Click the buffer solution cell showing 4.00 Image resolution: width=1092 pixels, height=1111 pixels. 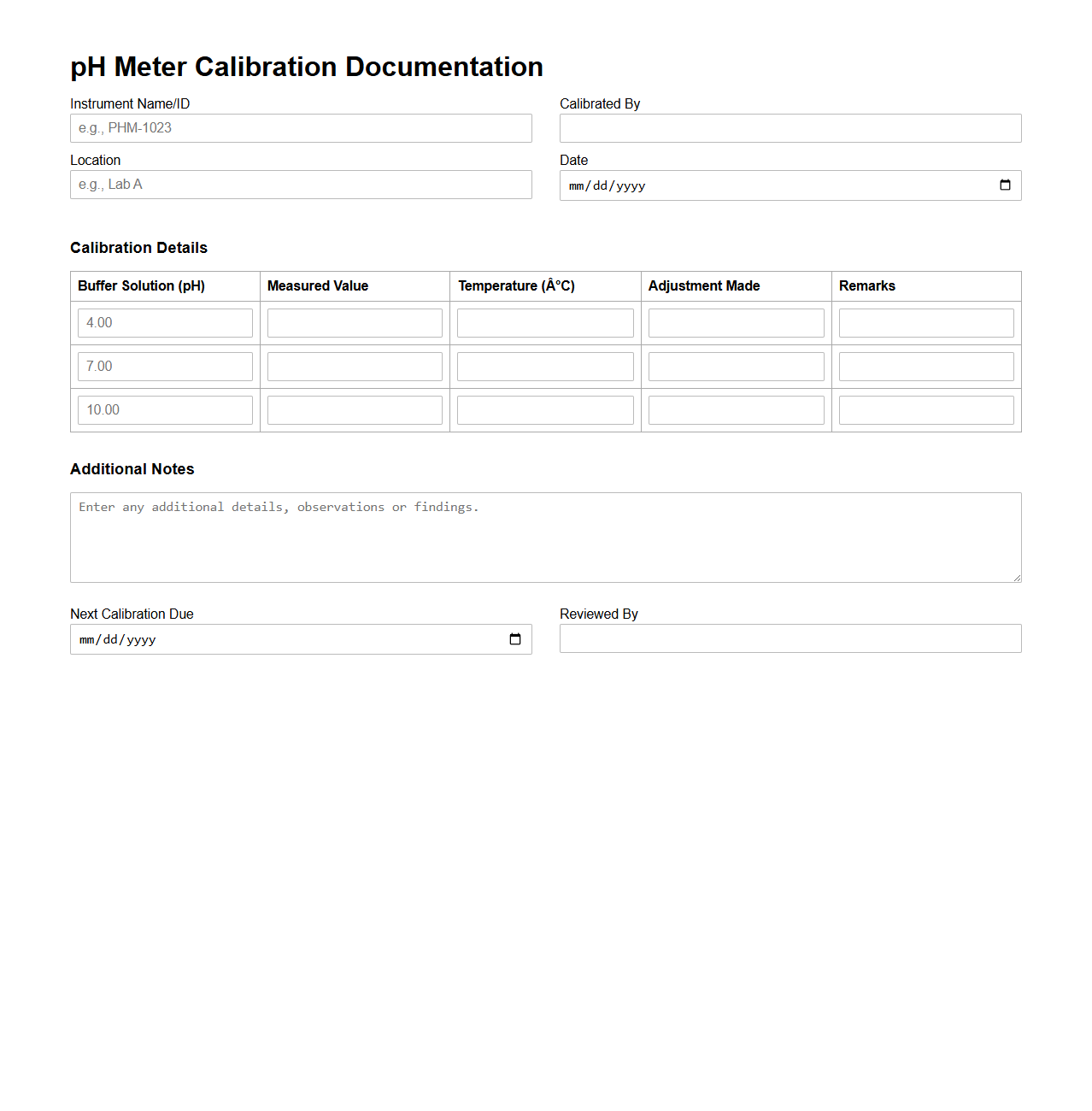(x=165, y=322)
